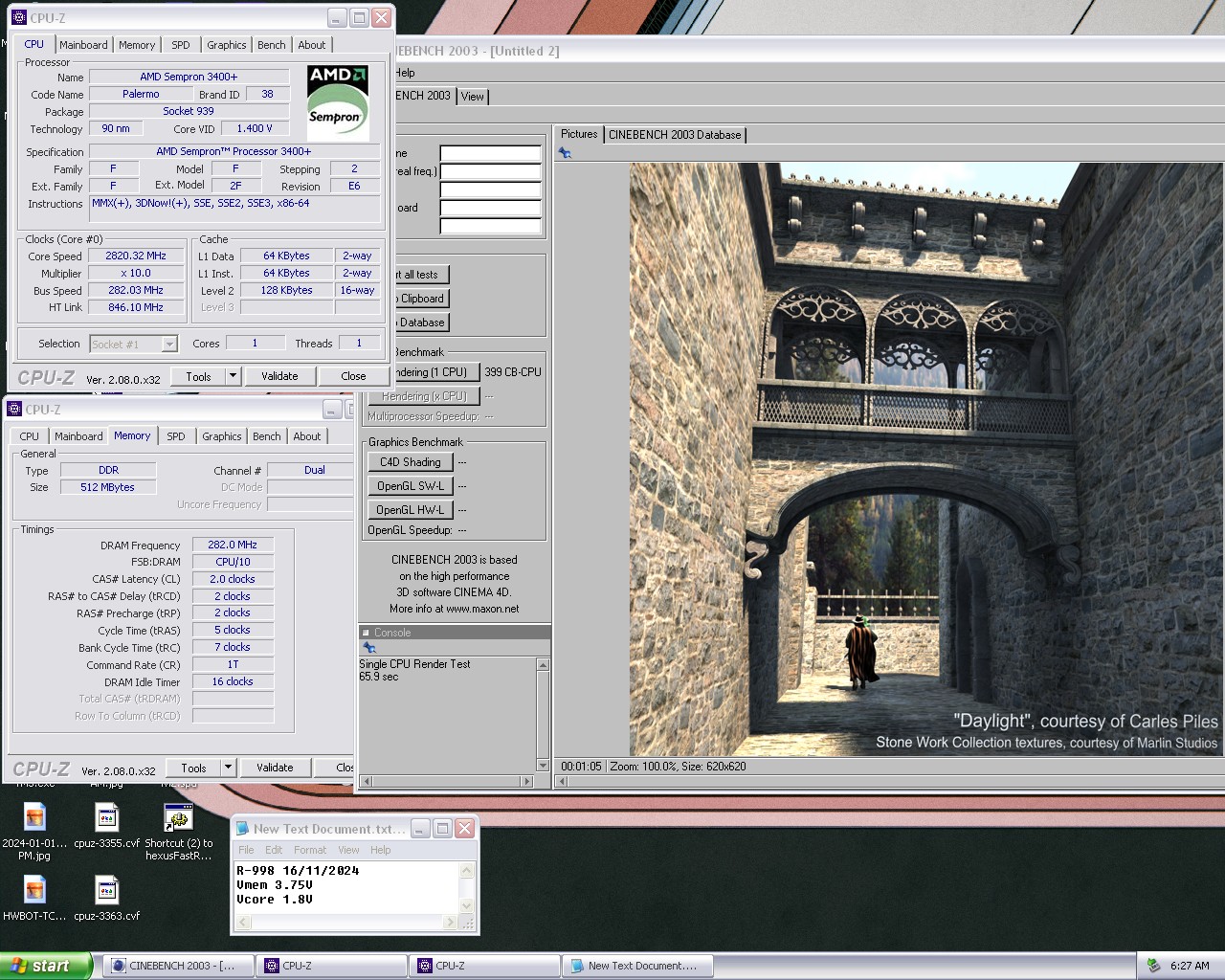This screenshot has width=1225, height=980.
Task: Select the Pictures tab in CINEBENCH
Action: pyautogui.click(x=579, y=134)
